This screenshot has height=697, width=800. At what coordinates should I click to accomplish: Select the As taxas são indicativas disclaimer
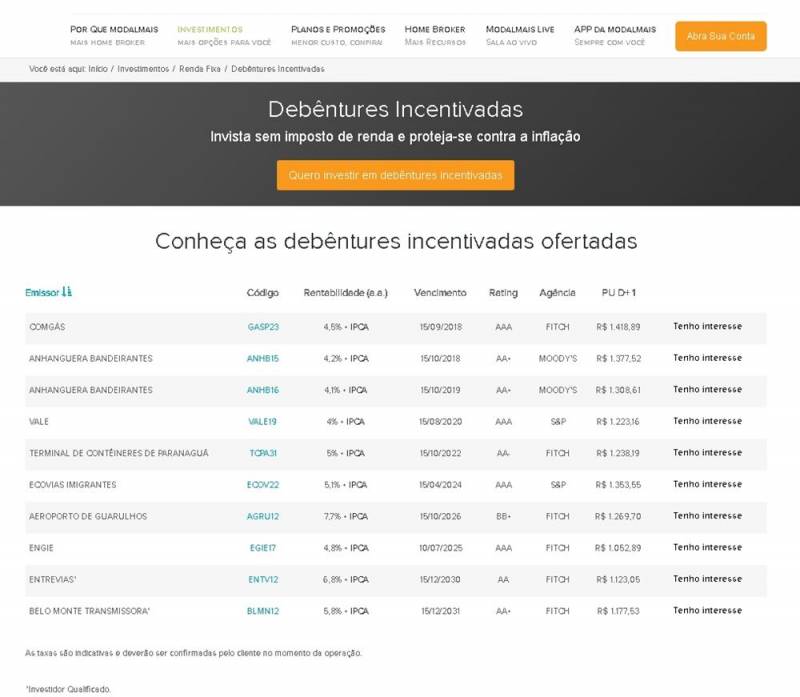[193, 653]
